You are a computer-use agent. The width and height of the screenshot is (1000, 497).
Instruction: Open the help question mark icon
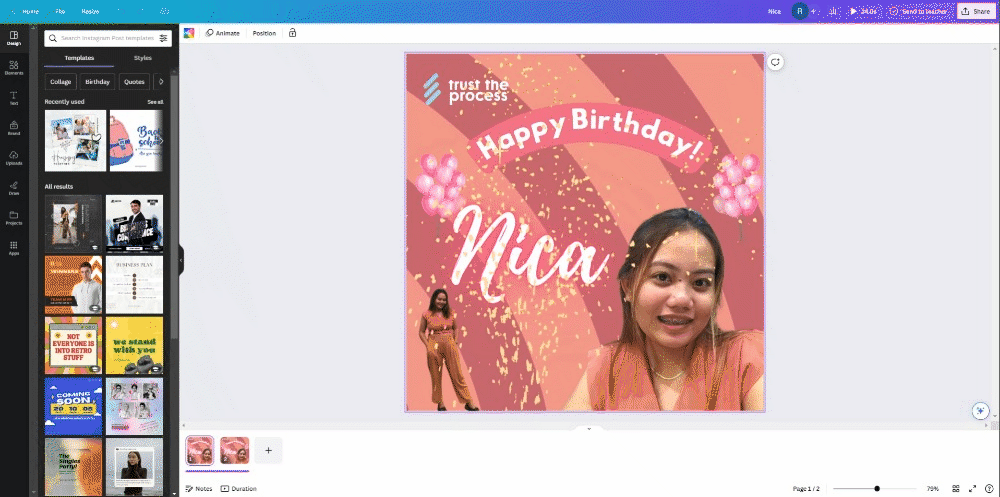tap(989, 489)
